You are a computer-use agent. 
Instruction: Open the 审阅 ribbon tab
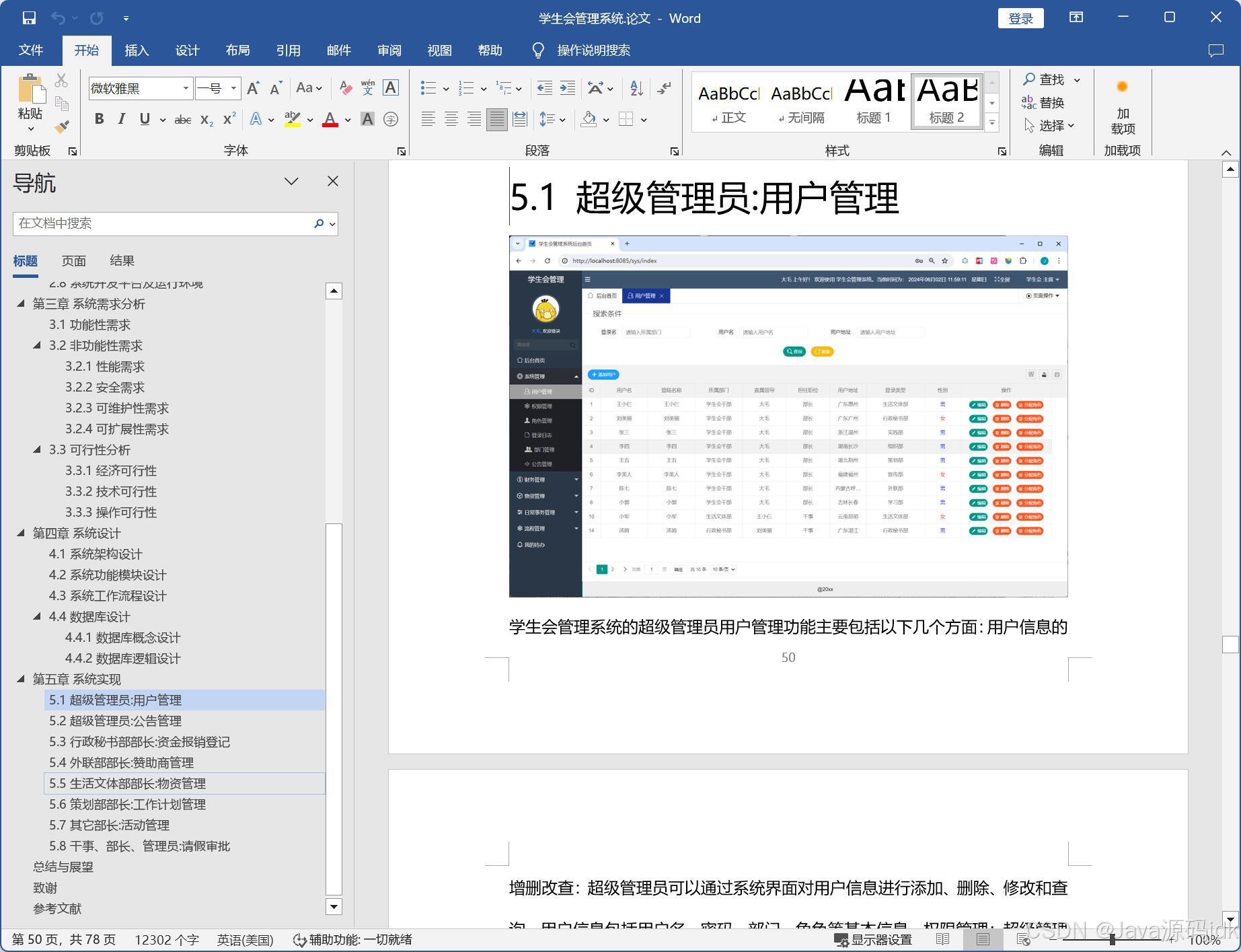click(389, 50)
